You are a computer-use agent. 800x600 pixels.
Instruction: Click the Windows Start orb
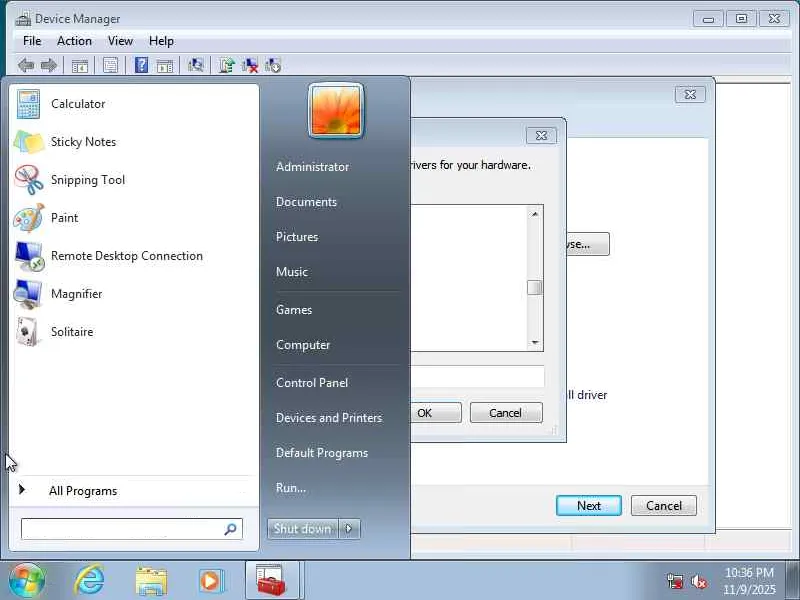click(27, 581)
